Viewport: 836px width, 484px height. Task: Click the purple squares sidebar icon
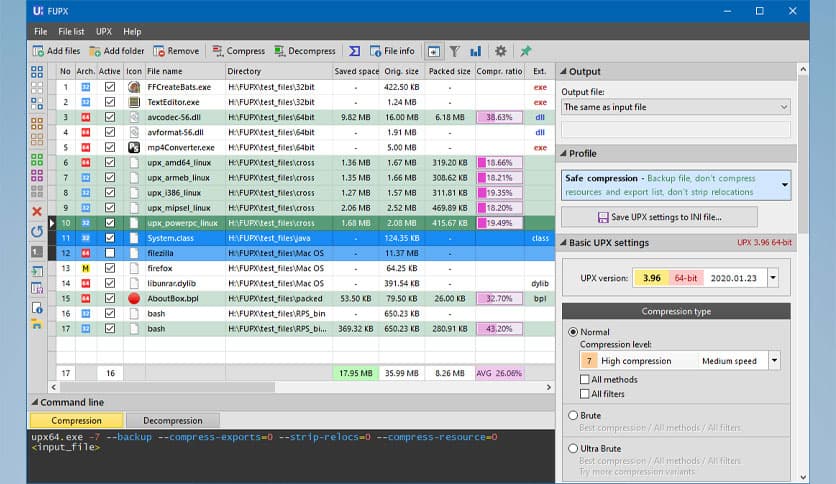click(x=37, y=175)
